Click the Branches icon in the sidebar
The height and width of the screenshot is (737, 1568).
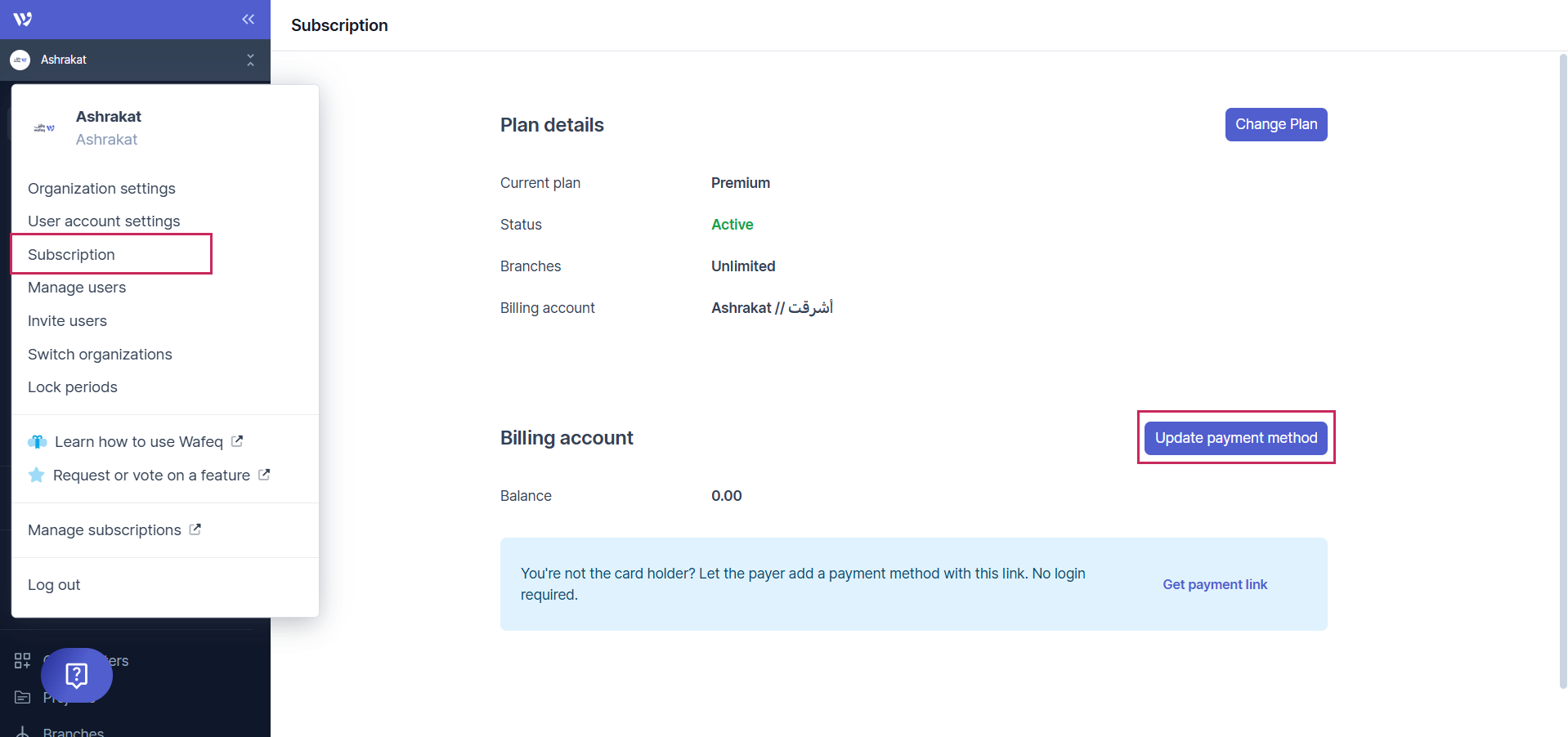coord(22,731)
